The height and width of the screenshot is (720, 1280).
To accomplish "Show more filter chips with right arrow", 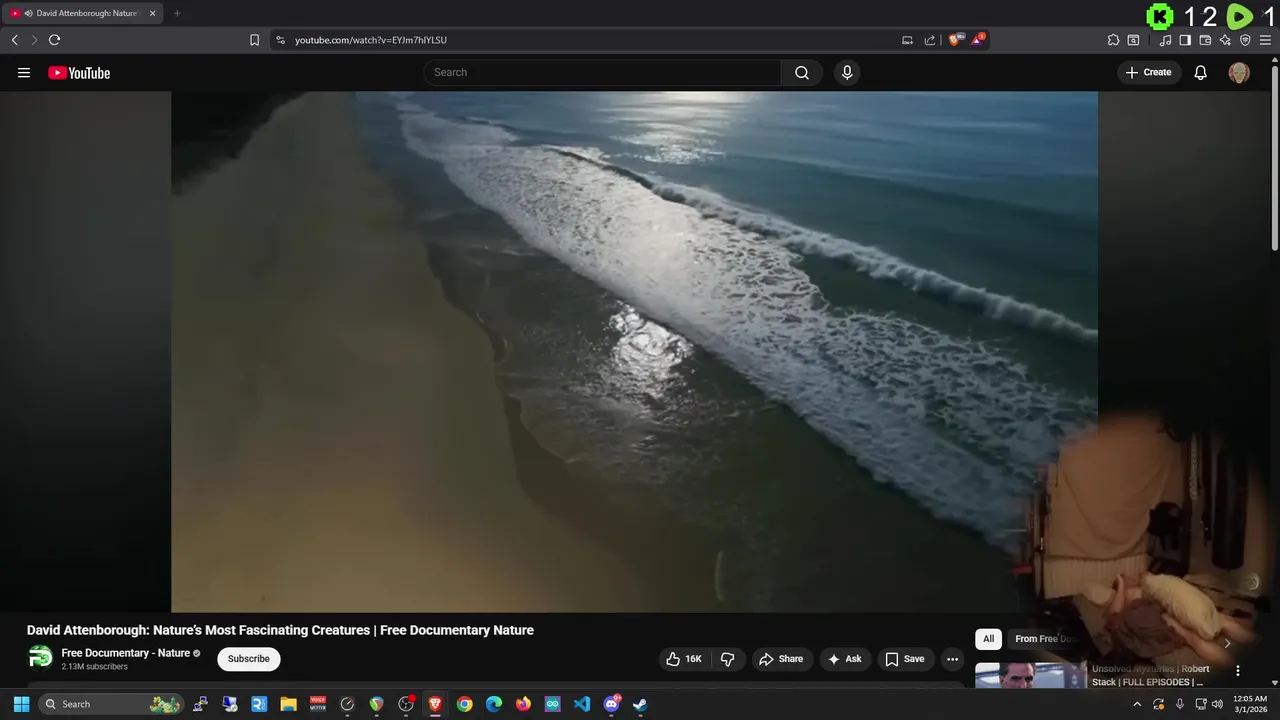I will (x=1227, y=643).
